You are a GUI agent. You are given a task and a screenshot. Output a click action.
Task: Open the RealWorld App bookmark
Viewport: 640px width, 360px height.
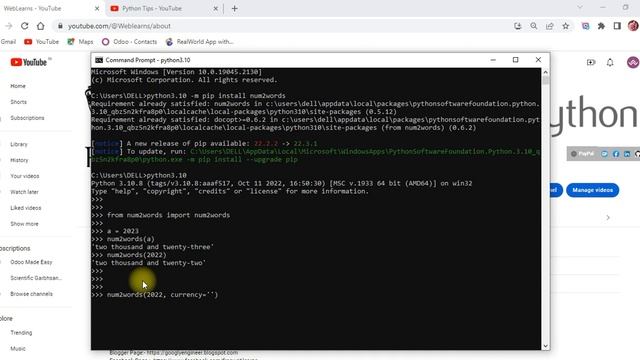coord(200,42)
